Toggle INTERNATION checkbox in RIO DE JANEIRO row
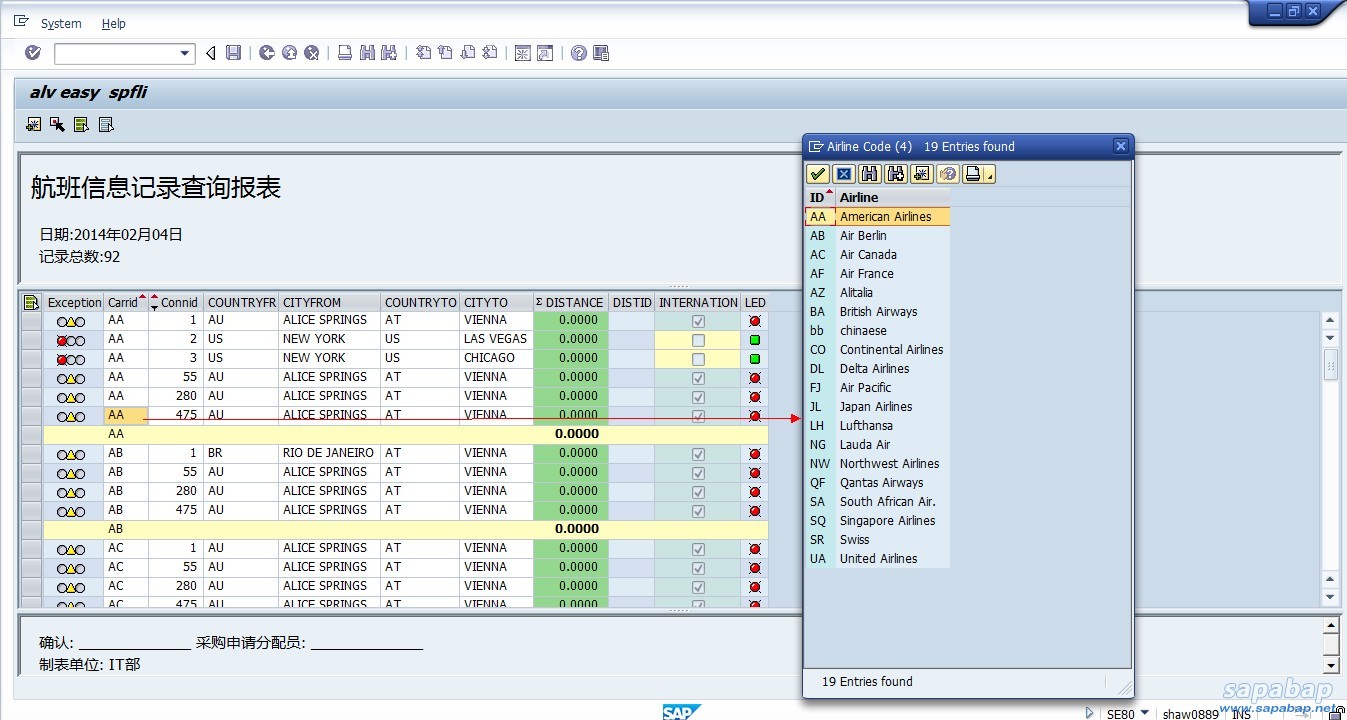The width and height of the screenshot is (1347, 720). tap(698, 454)
